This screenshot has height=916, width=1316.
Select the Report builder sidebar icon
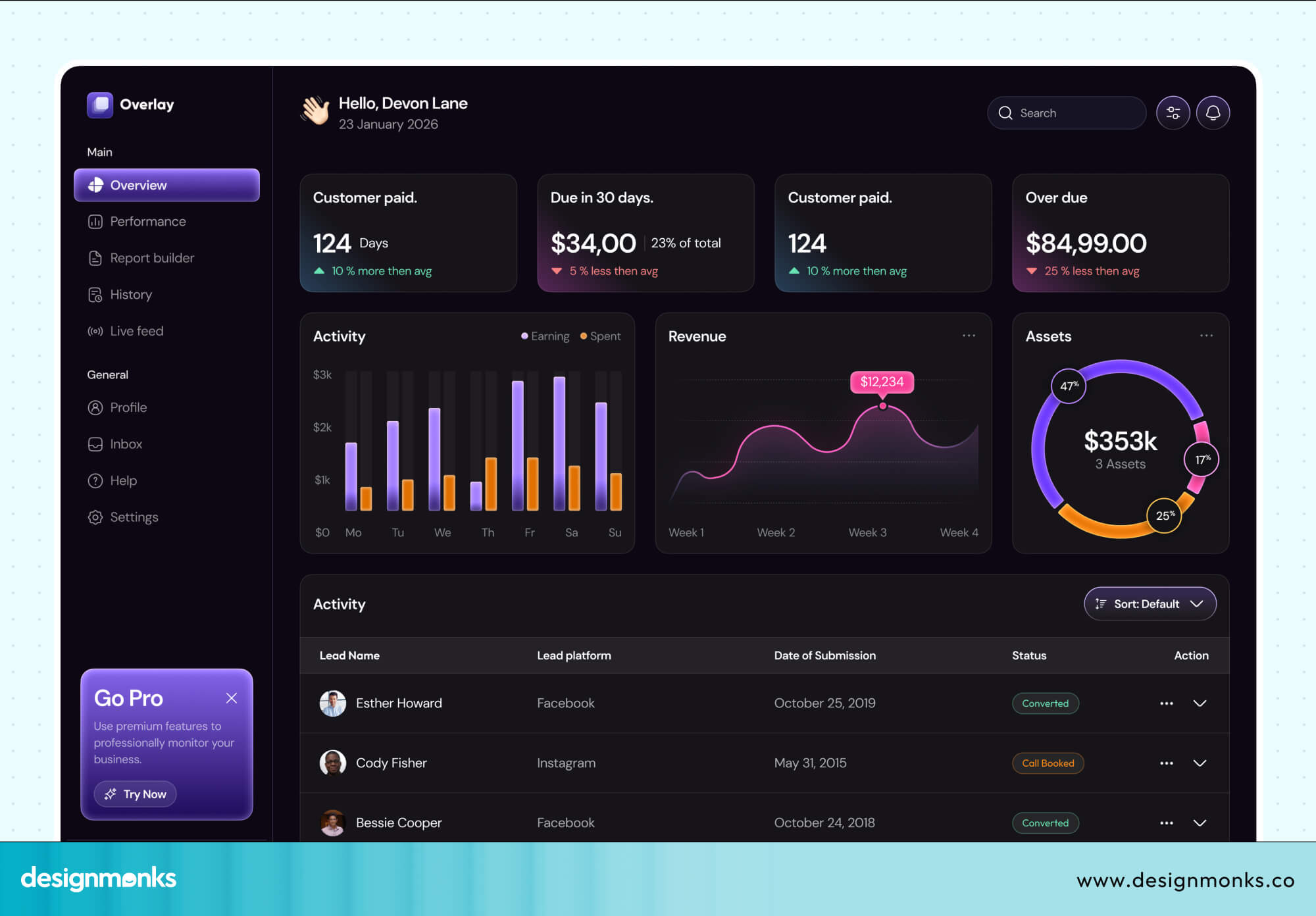coord(95,257)
